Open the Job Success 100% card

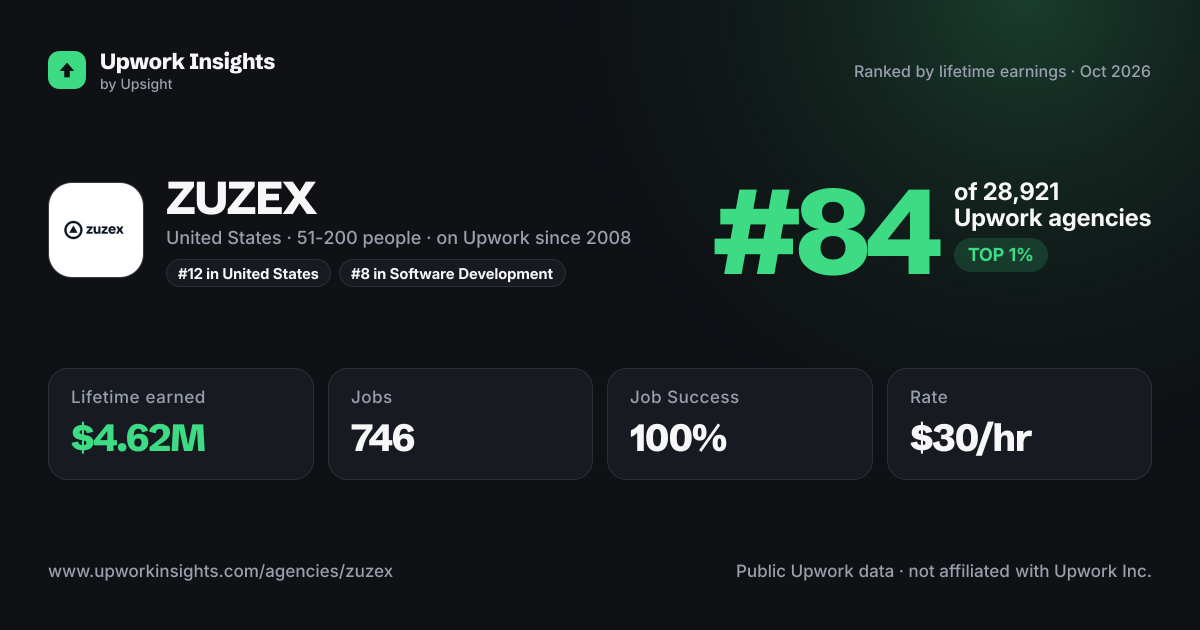pyautogui.click(x=740, y=424)
